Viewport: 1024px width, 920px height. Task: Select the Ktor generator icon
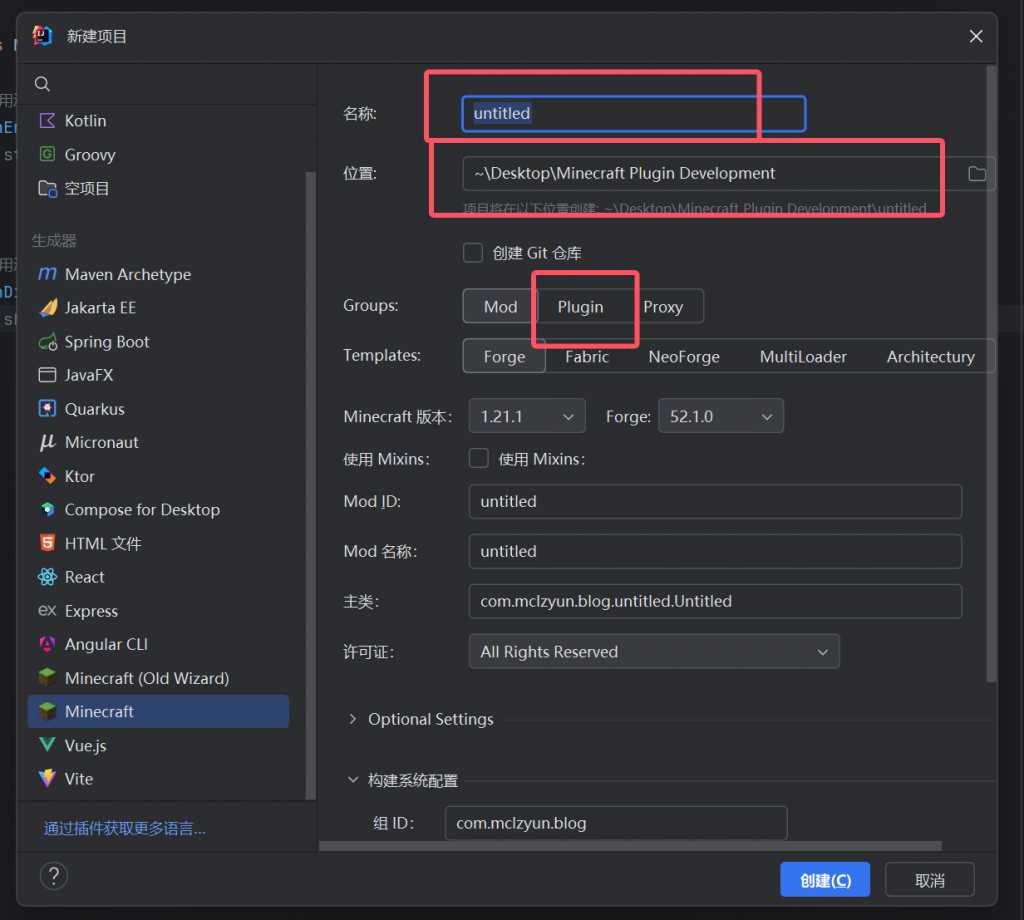click(47, 476)
